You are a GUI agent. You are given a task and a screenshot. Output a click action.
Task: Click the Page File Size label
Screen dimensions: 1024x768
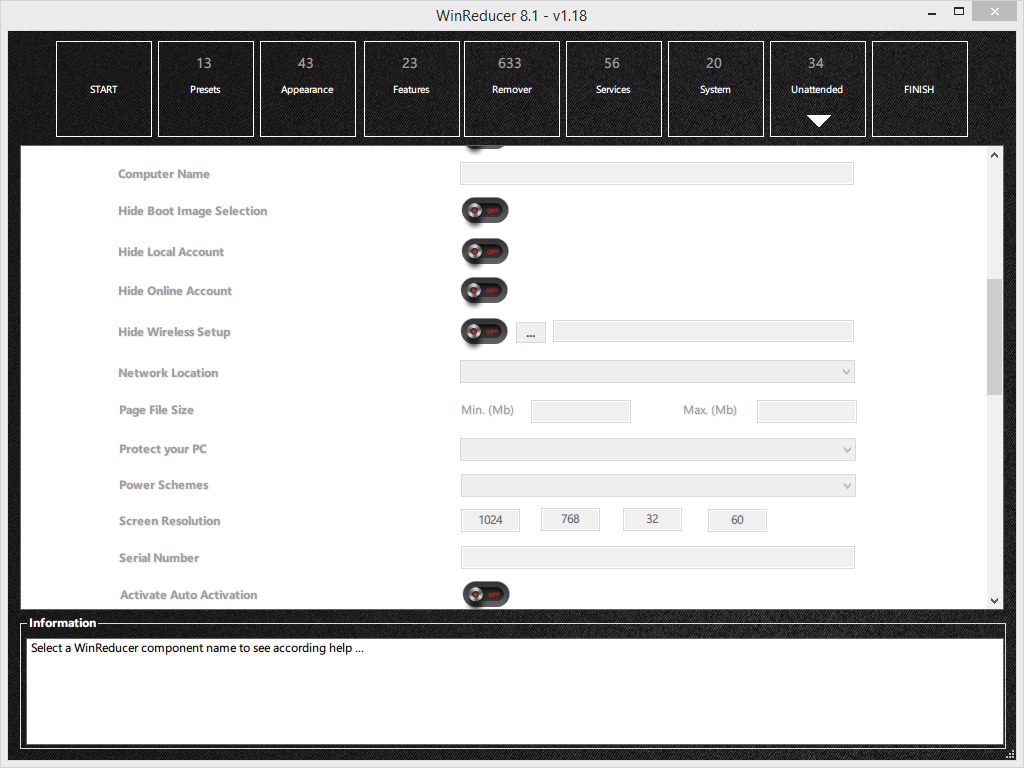[x=157, y=410]
